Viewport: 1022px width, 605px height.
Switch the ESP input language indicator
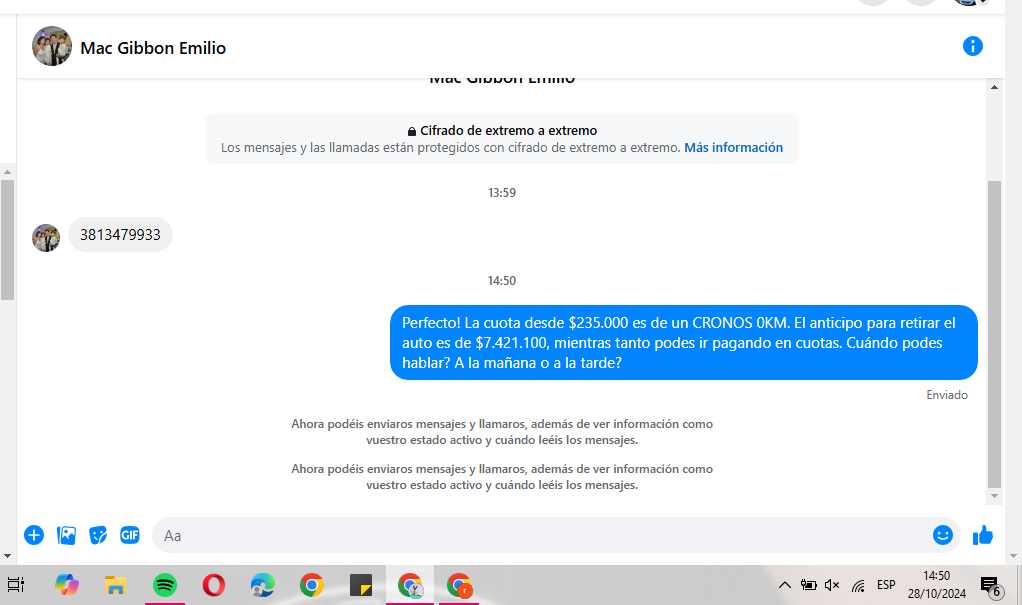(x=886, y=585)
